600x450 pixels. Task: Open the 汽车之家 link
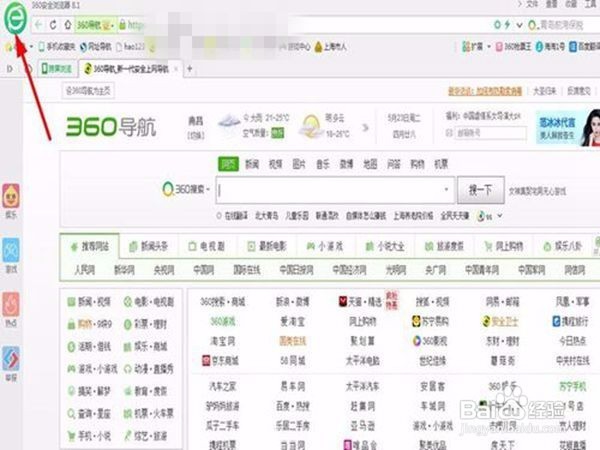[223, 386]
